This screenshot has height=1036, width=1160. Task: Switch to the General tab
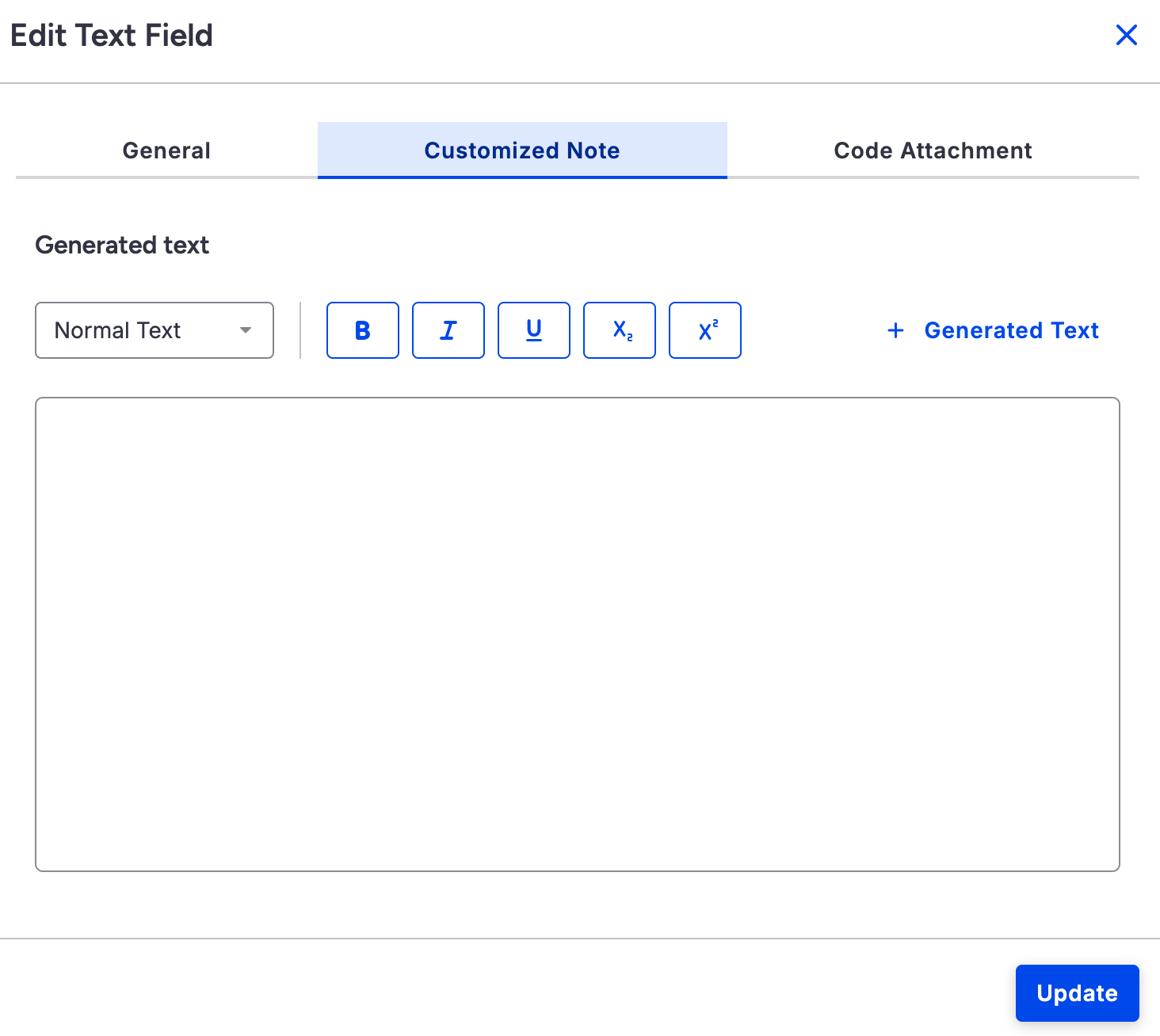coord(166,150)
